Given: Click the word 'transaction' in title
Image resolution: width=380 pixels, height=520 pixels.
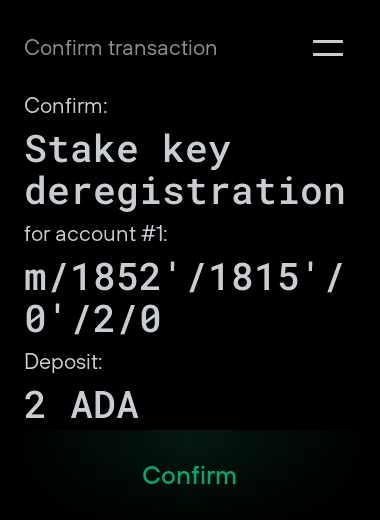Looking at the screenshot, I should [163, 48].
